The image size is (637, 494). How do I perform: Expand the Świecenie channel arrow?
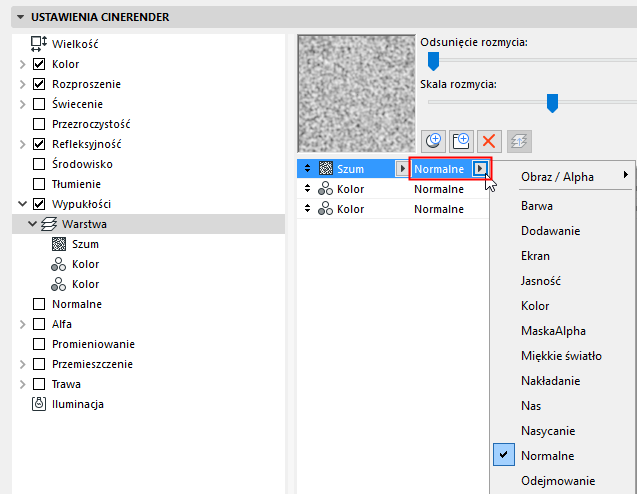[x=23, y=104]
